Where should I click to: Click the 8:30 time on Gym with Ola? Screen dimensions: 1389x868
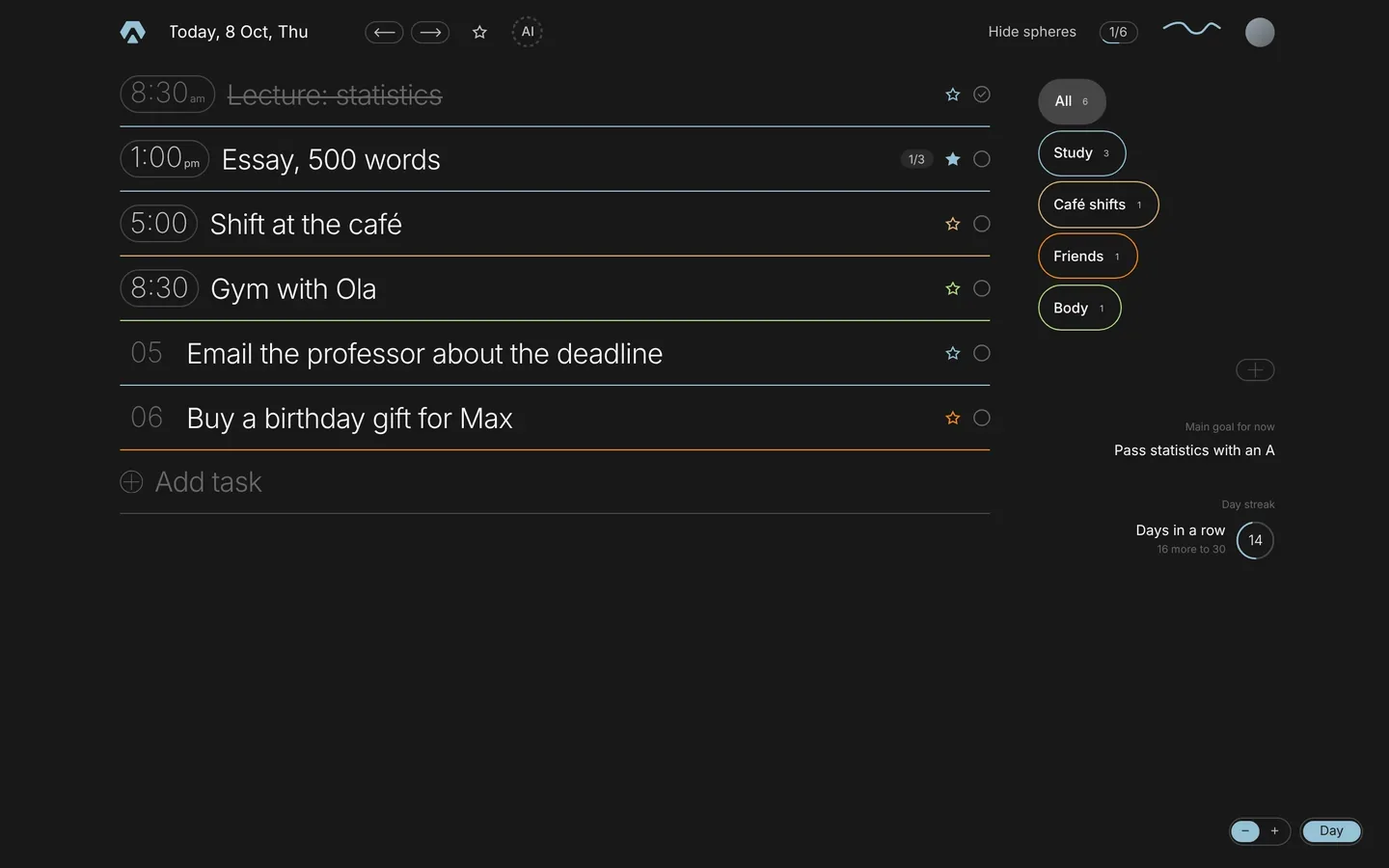159,287
